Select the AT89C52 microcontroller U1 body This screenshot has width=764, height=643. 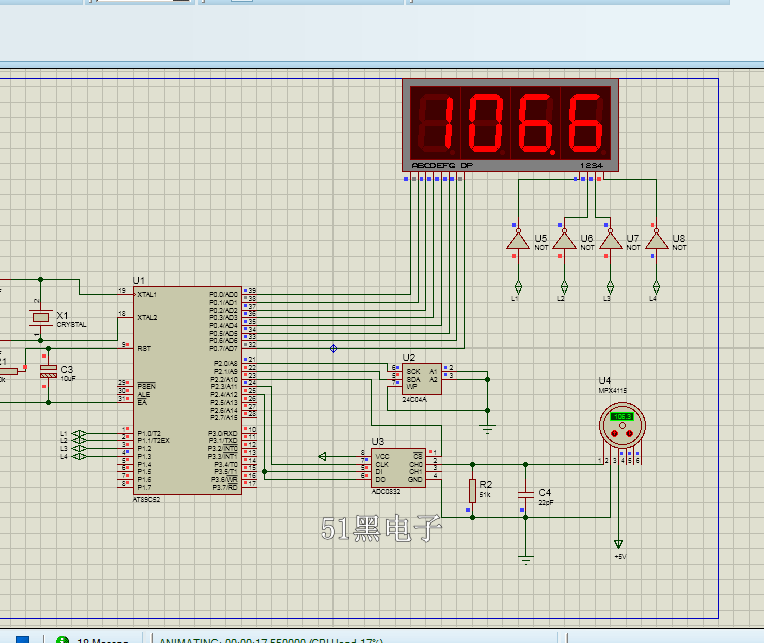[x=188, y=390]
